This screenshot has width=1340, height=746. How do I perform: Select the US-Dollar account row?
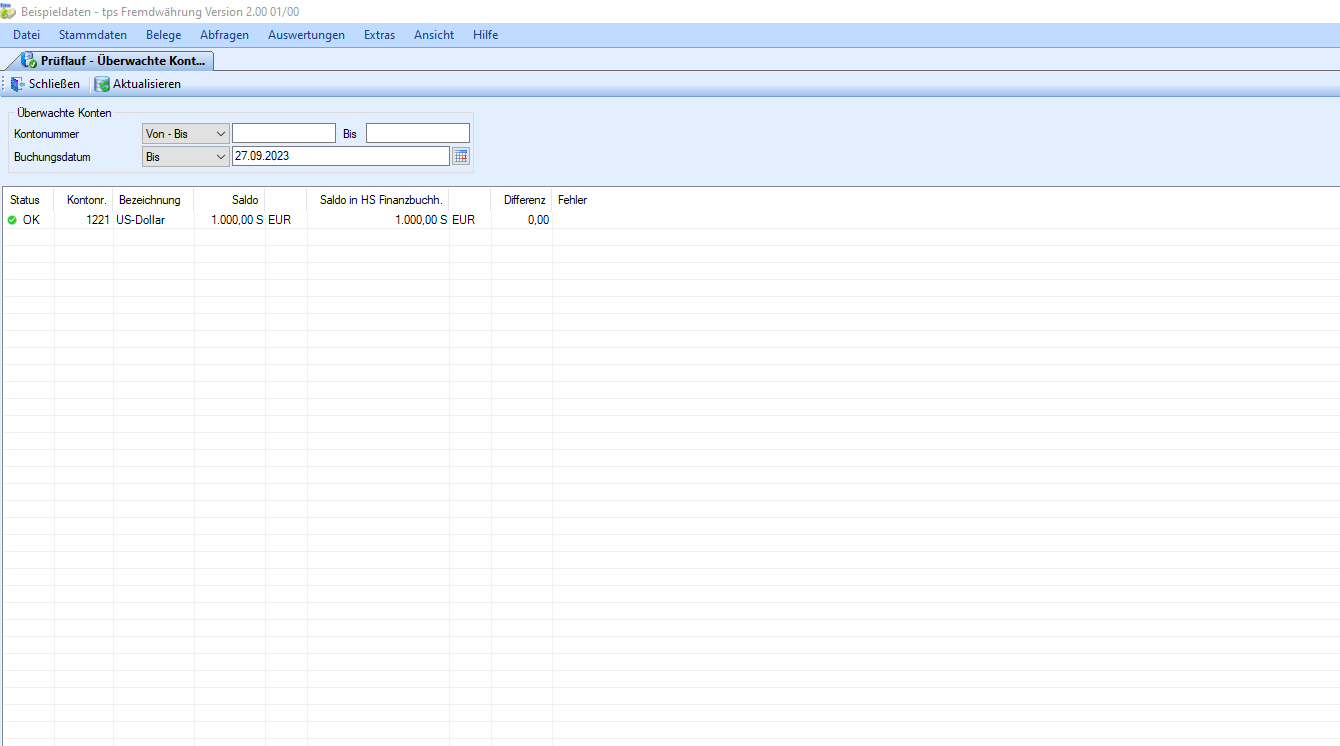tap(140, 220)
